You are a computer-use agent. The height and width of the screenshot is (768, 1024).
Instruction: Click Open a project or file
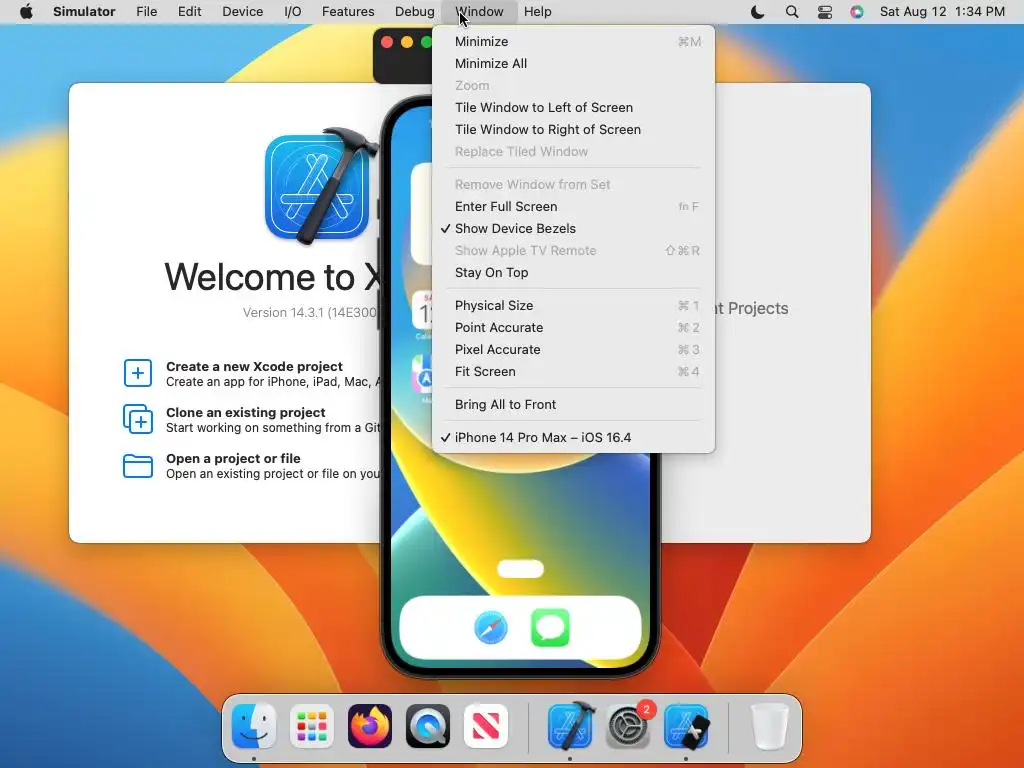(233, 458)
